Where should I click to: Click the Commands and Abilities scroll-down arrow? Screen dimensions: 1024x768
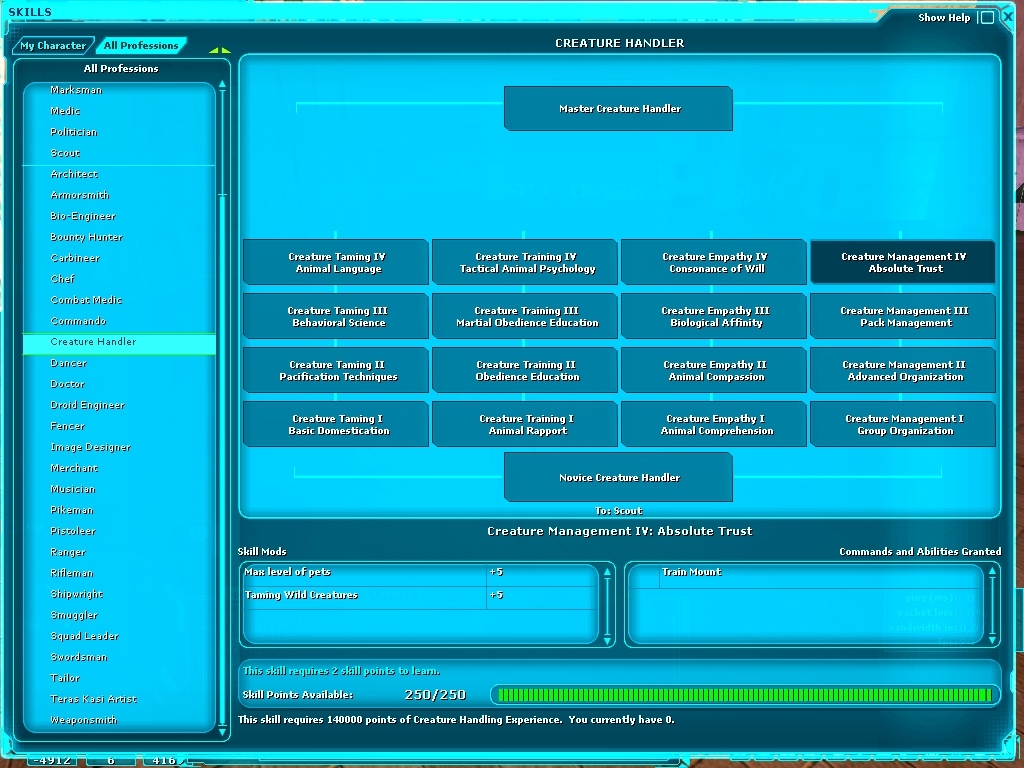[992, 641]
